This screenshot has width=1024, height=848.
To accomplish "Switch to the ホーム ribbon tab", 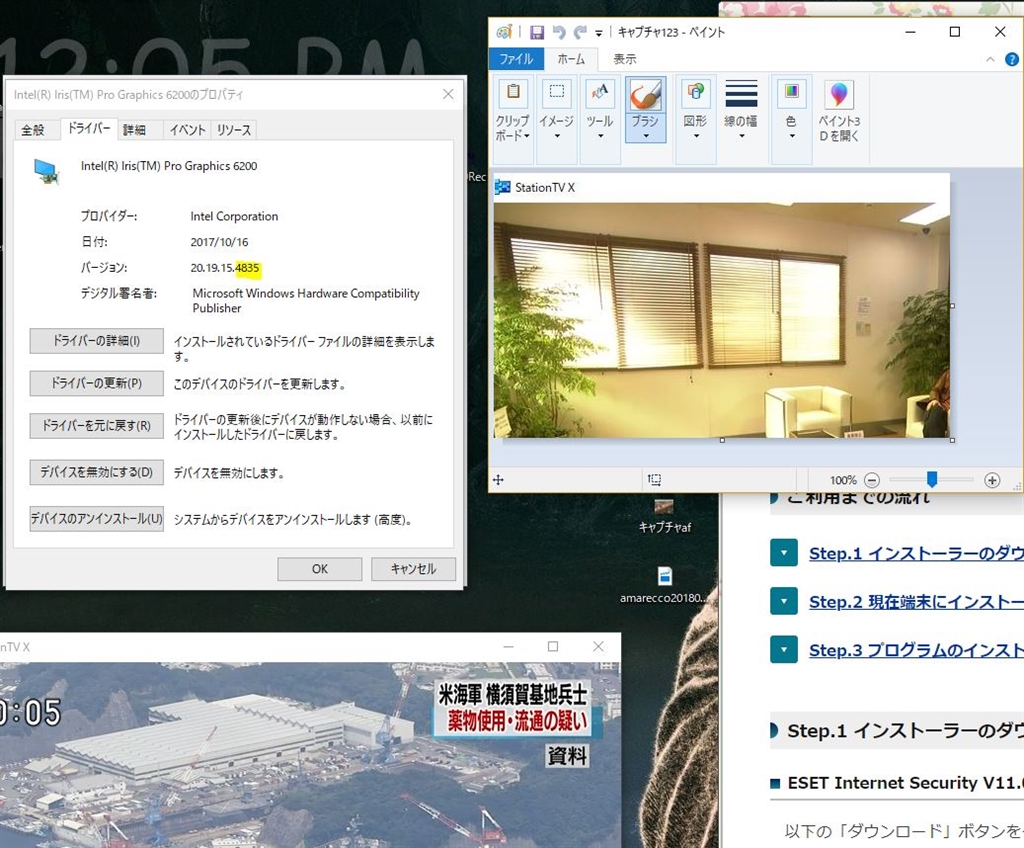I will 571,59.
